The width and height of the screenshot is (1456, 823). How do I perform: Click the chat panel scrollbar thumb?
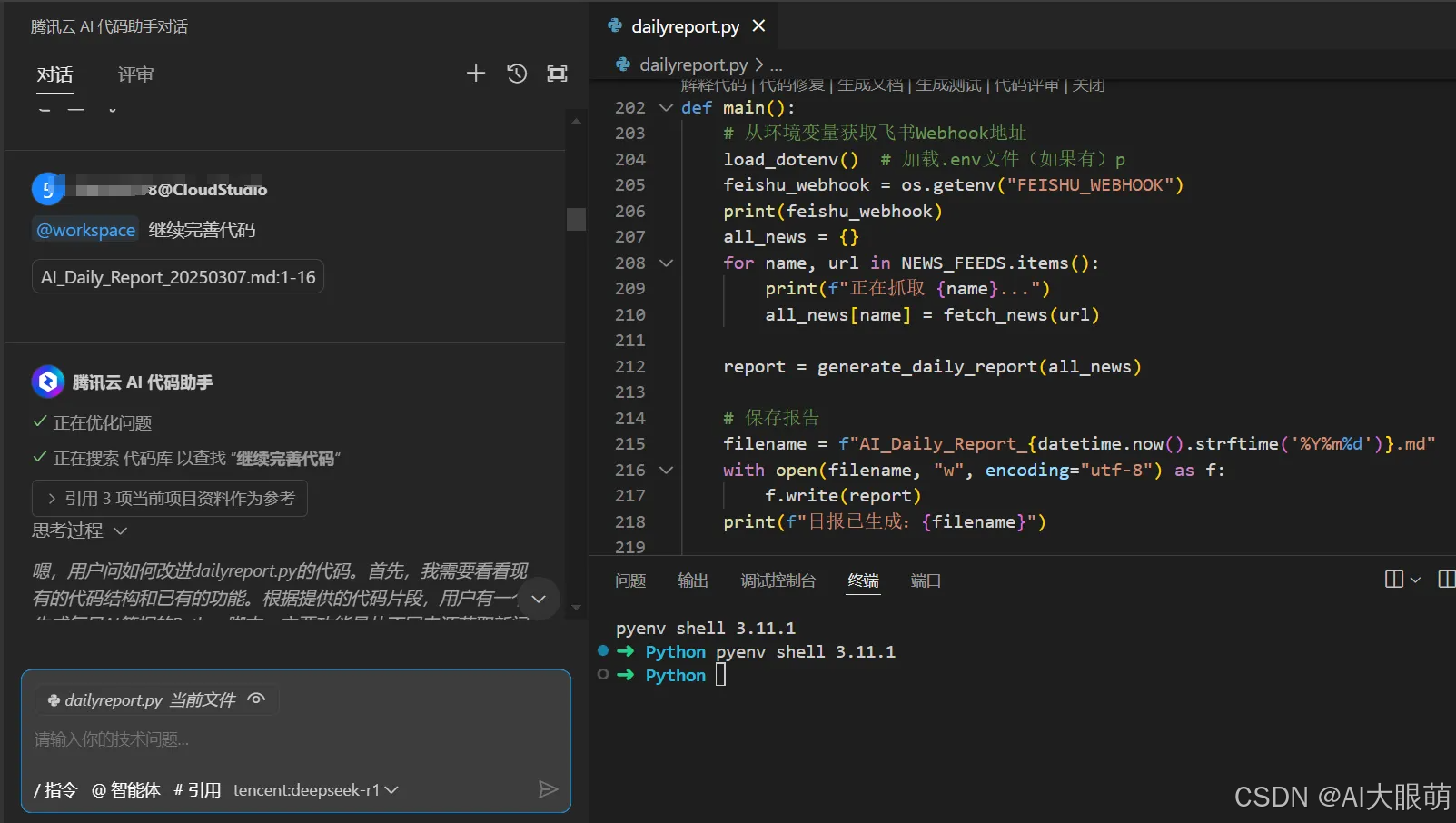(x=576, y=219)
